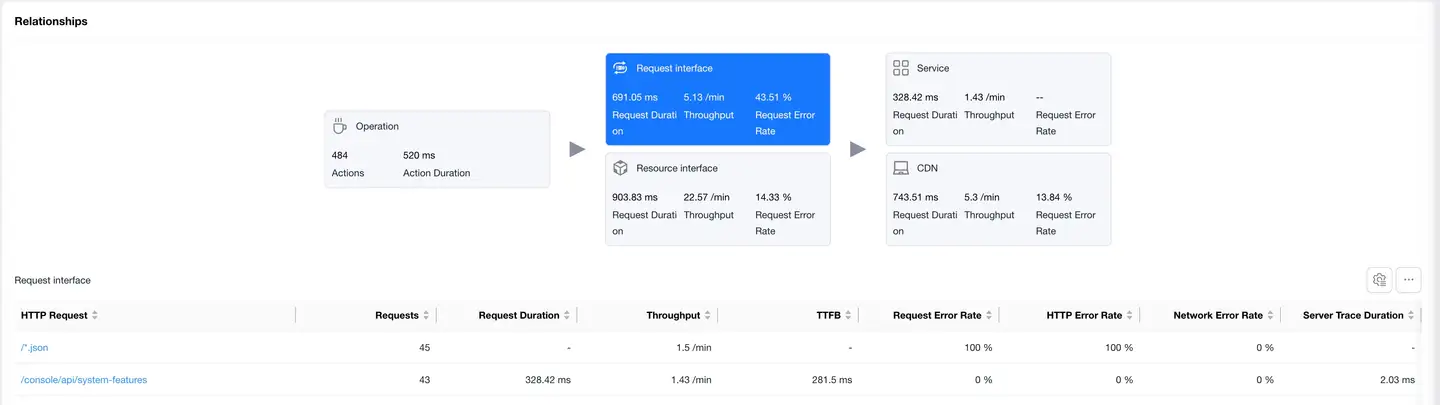Select the Resource interface card
Viewport: 1440px width, 405px height.
[x=717, y=199]
